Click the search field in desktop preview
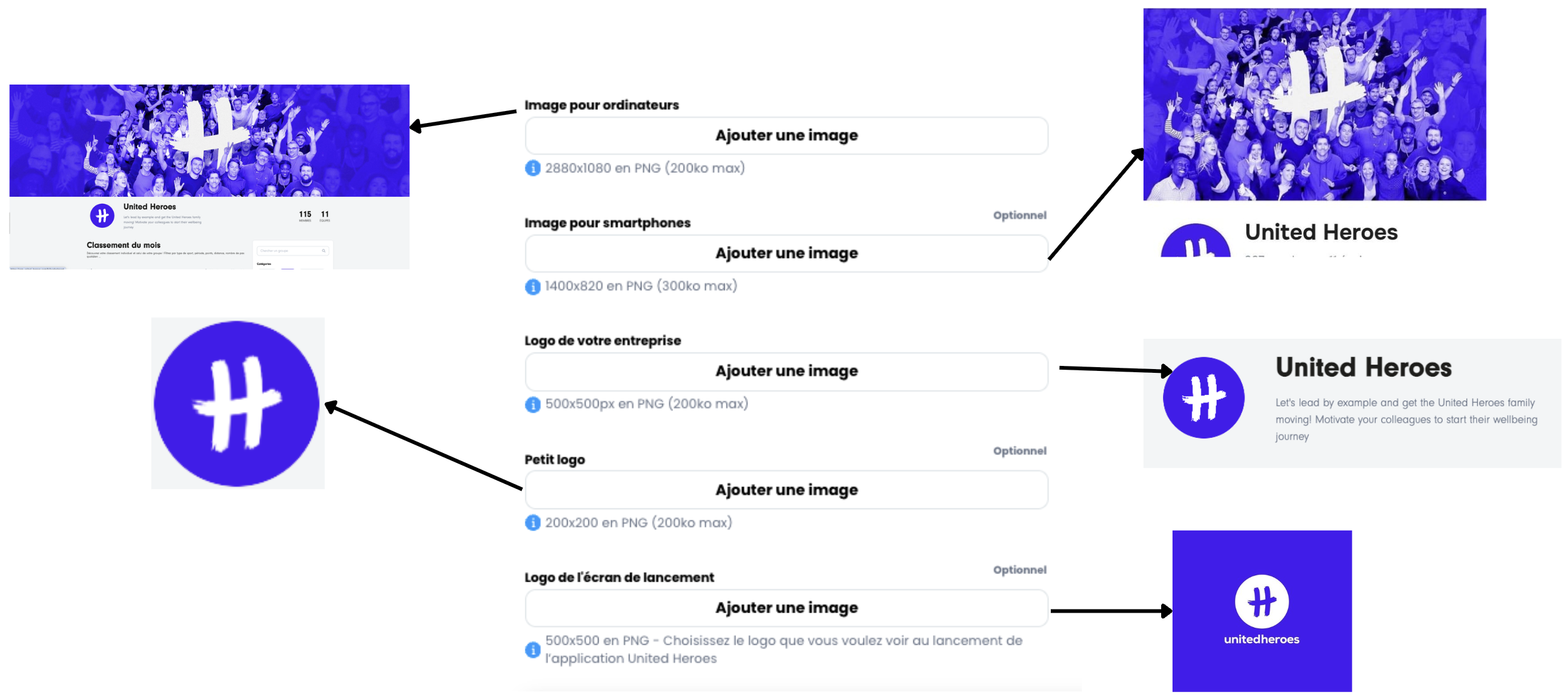 coord(291,250)
